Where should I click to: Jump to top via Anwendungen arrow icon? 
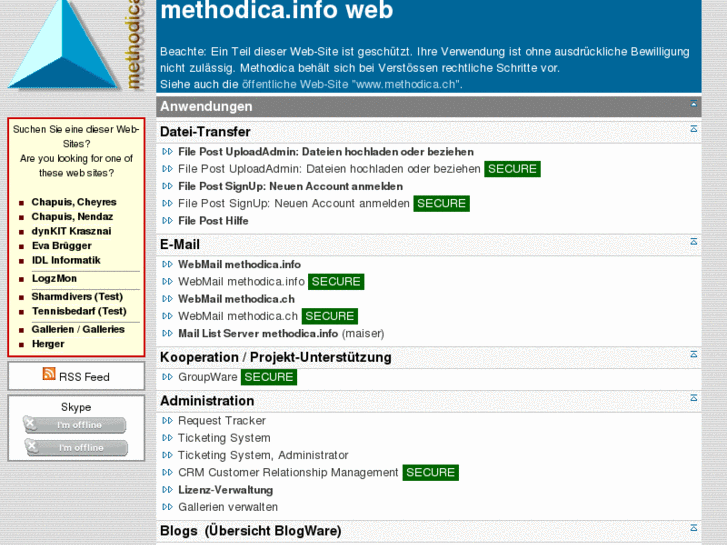coord(694,104)
